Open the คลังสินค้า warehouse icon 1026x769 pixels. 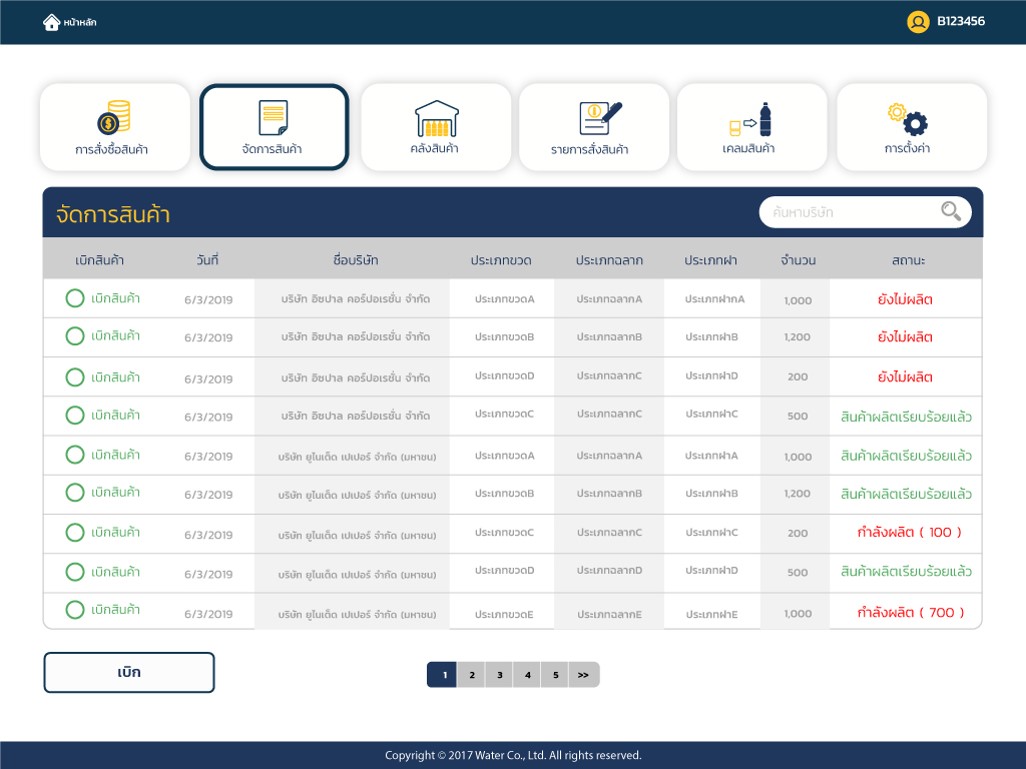(435, 118)
